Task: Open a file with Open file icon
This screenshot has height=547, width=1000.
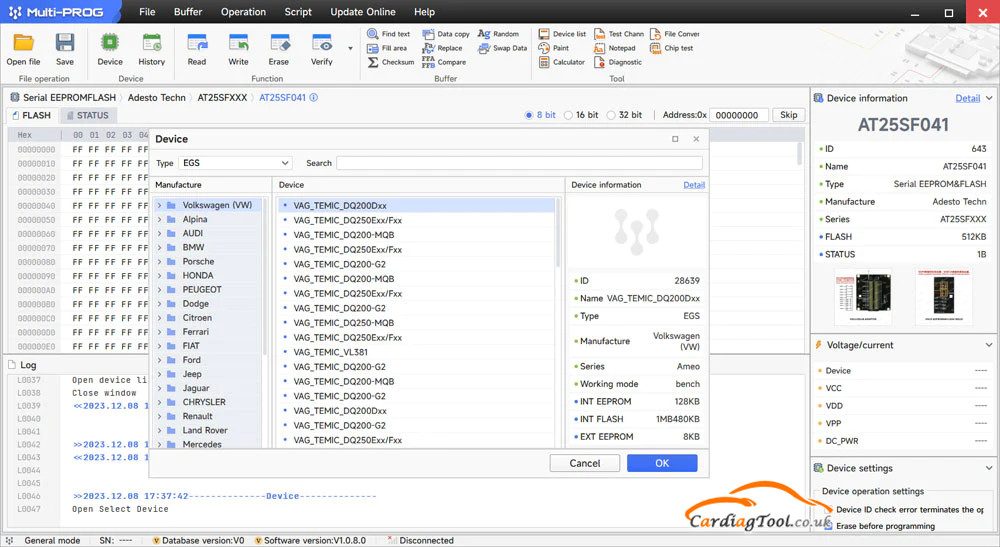Action: click(x=24, y=43)
